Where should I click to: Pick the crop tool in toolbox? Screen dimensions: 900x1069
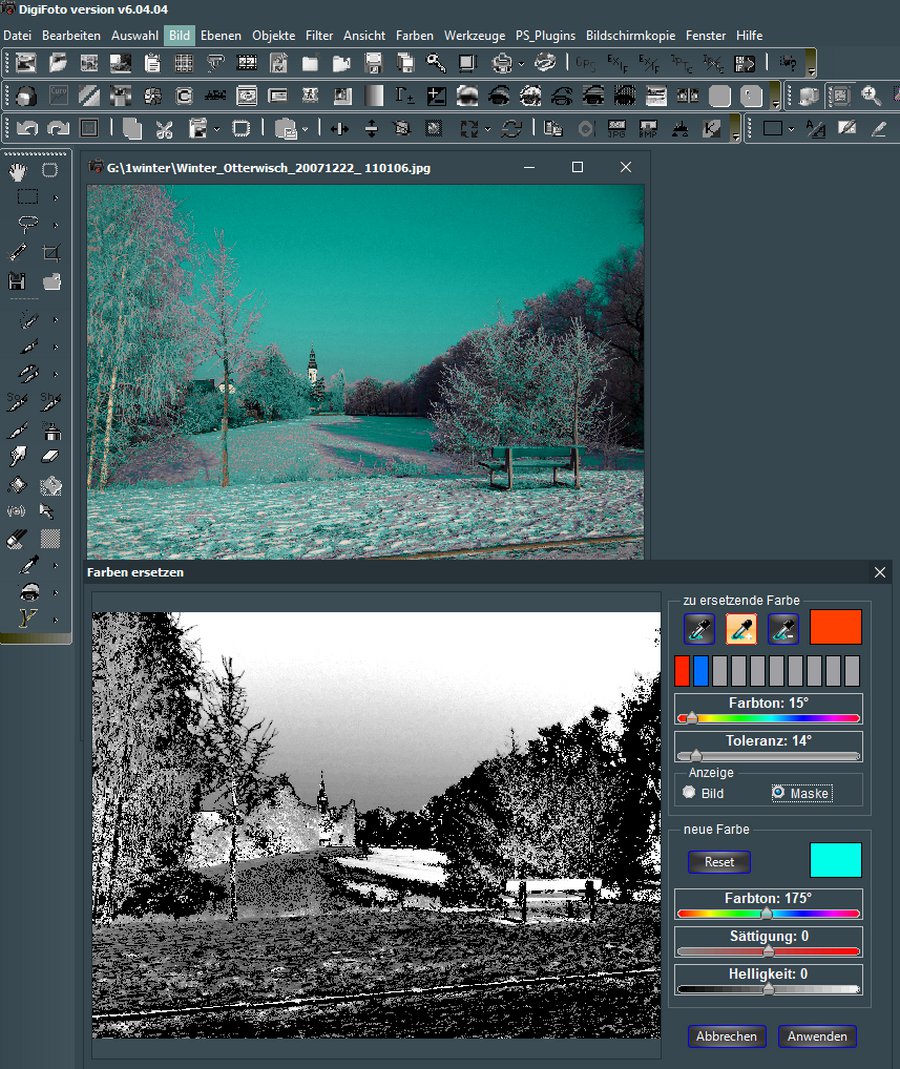click(x=51, y=253)
